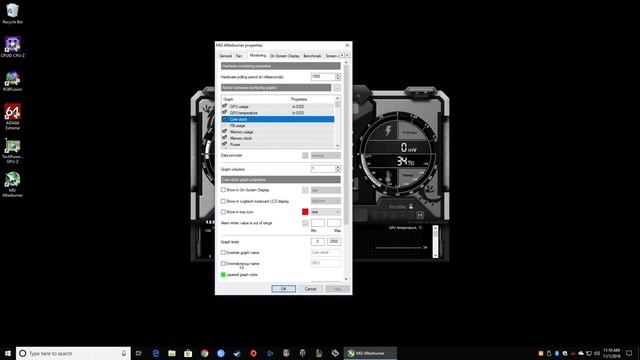Screen dimensions: 640x360
Task: Click Cancel button in properties dialog
Action: pos(311,289)
